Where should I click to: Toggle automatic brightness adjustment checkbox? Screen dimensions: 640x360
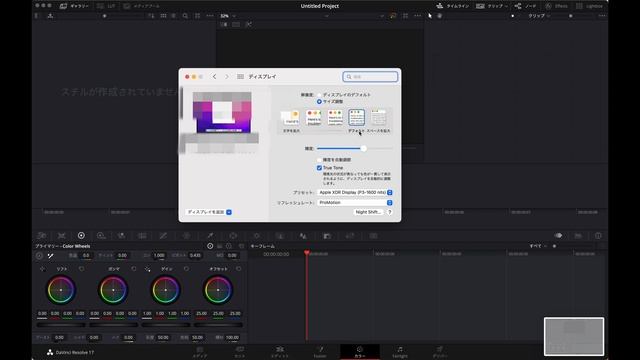pos(319,160)
